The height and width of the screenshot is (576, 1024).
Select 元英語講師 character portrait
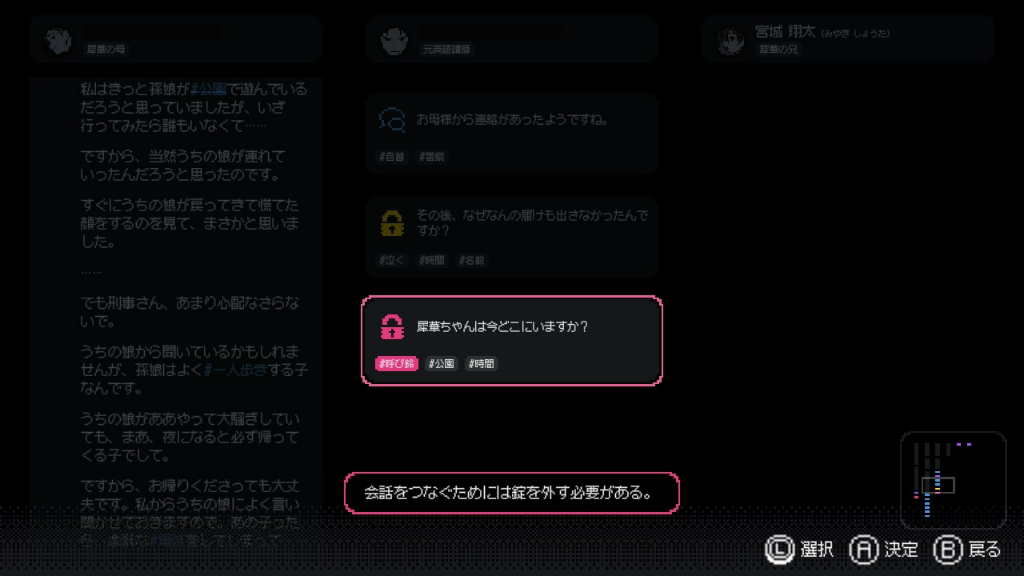(x=394, y=40)
